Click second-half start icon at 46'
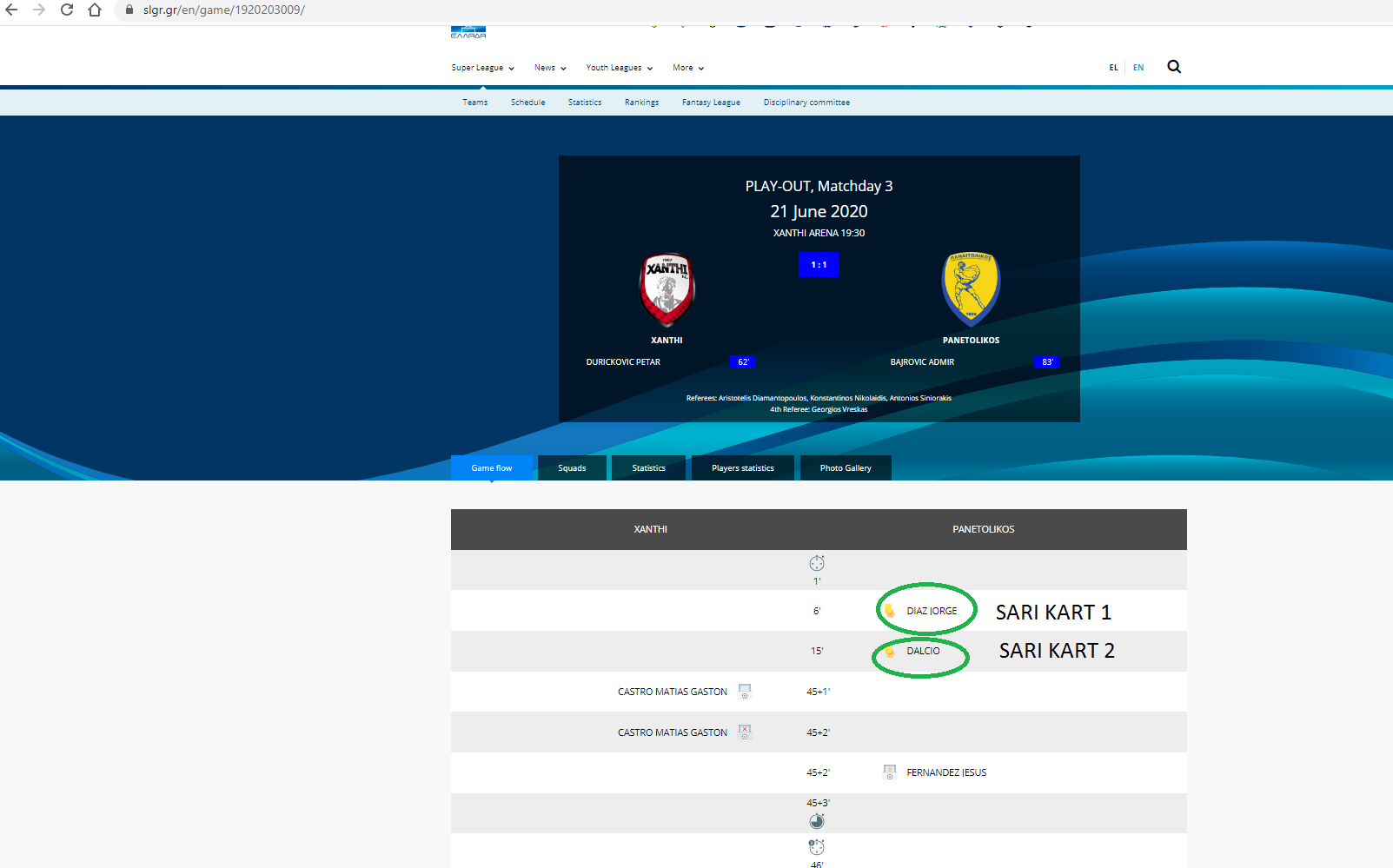This screenshot has height=868, width=1393. point(817,847)
